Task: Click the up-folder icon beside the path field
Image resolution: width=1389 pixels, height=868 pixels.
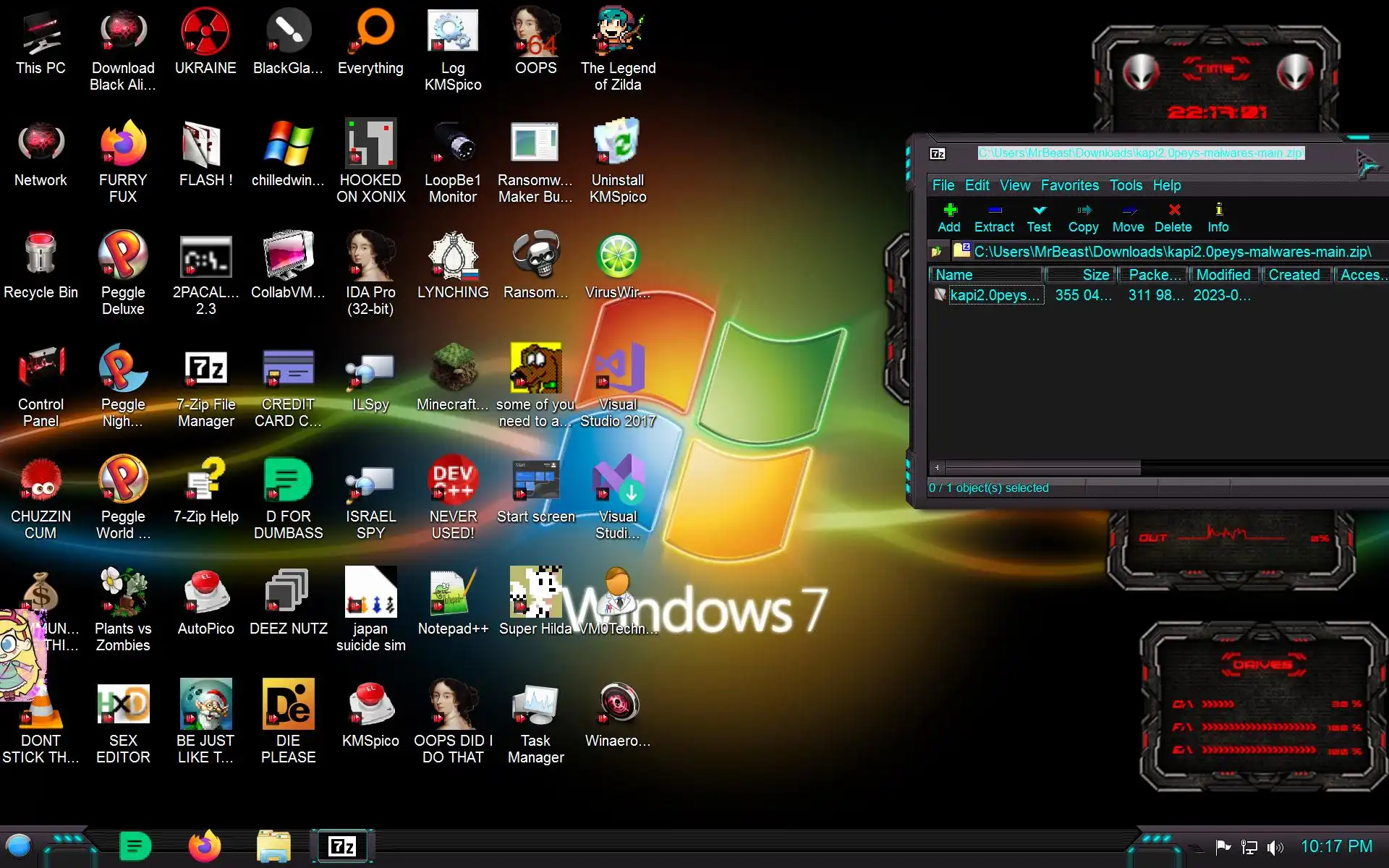Action: 937,252
